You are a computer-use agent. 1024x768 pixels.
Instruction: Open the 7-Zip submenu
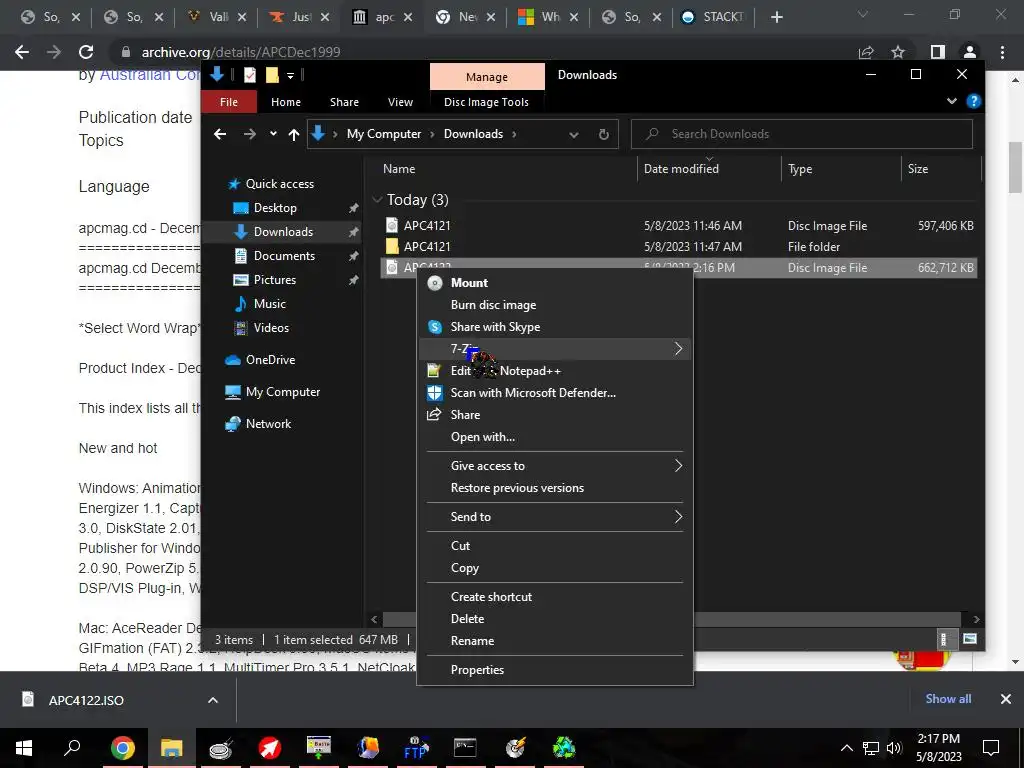(554, 349)
